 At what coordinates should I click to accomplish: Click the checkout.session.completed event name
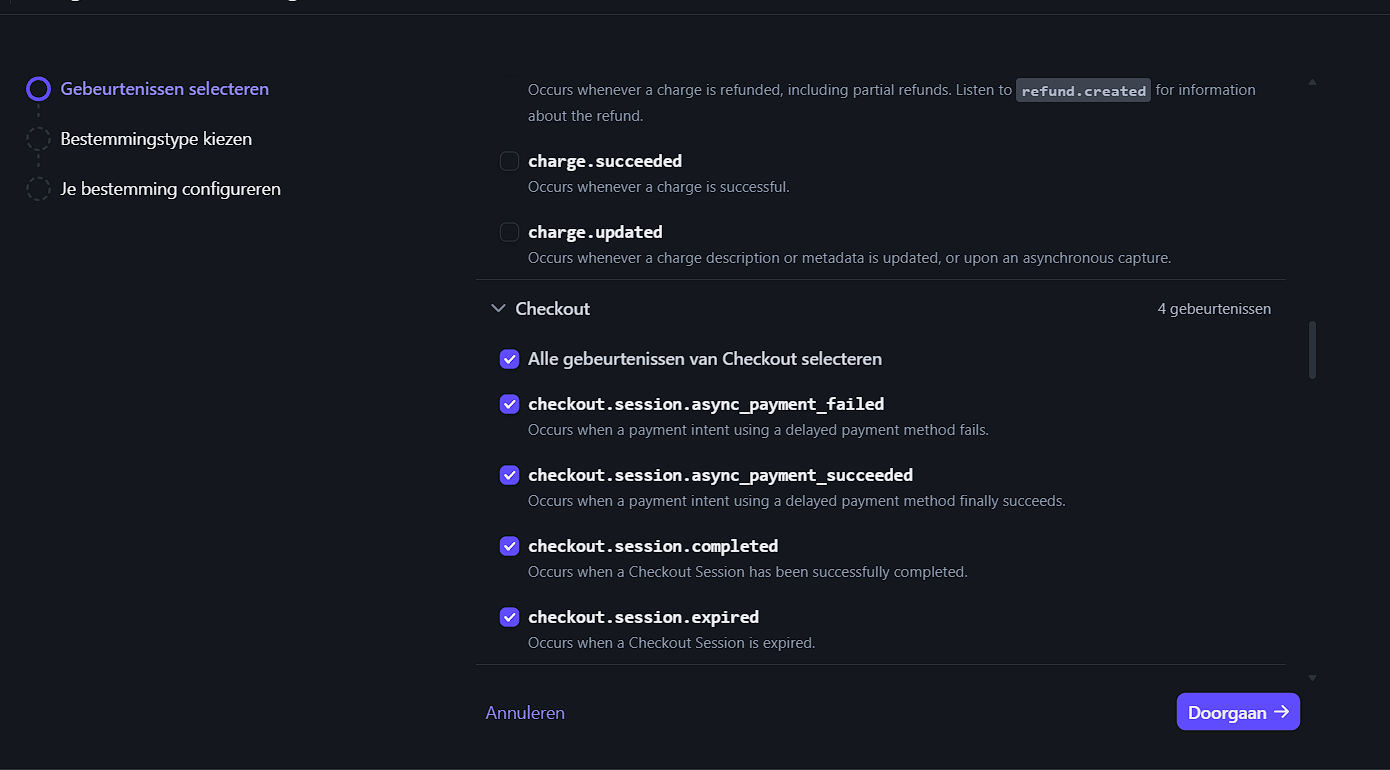[653, 546]
